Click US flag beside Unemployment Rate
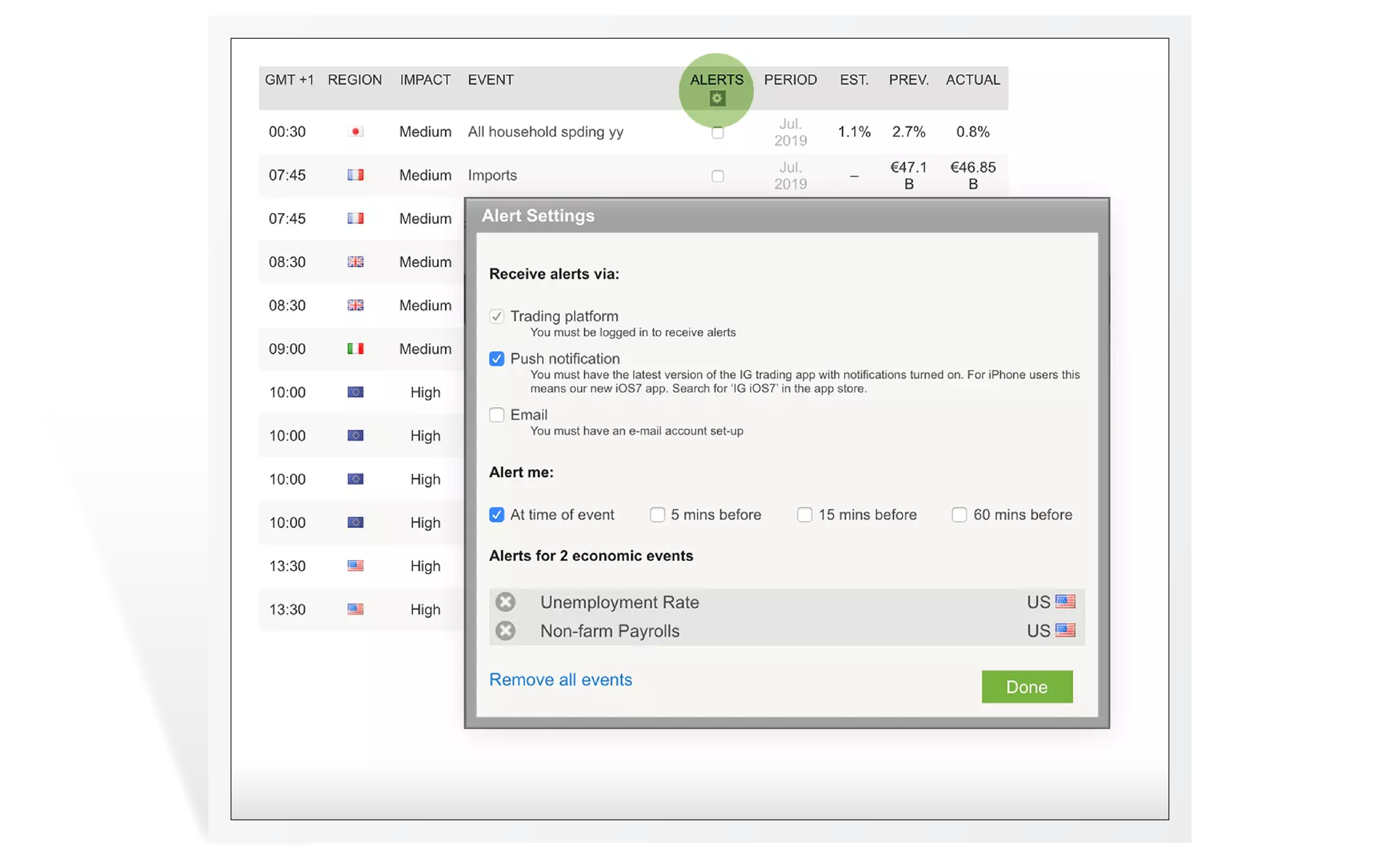This screenshot has width=1400, height=863. 1065,602
